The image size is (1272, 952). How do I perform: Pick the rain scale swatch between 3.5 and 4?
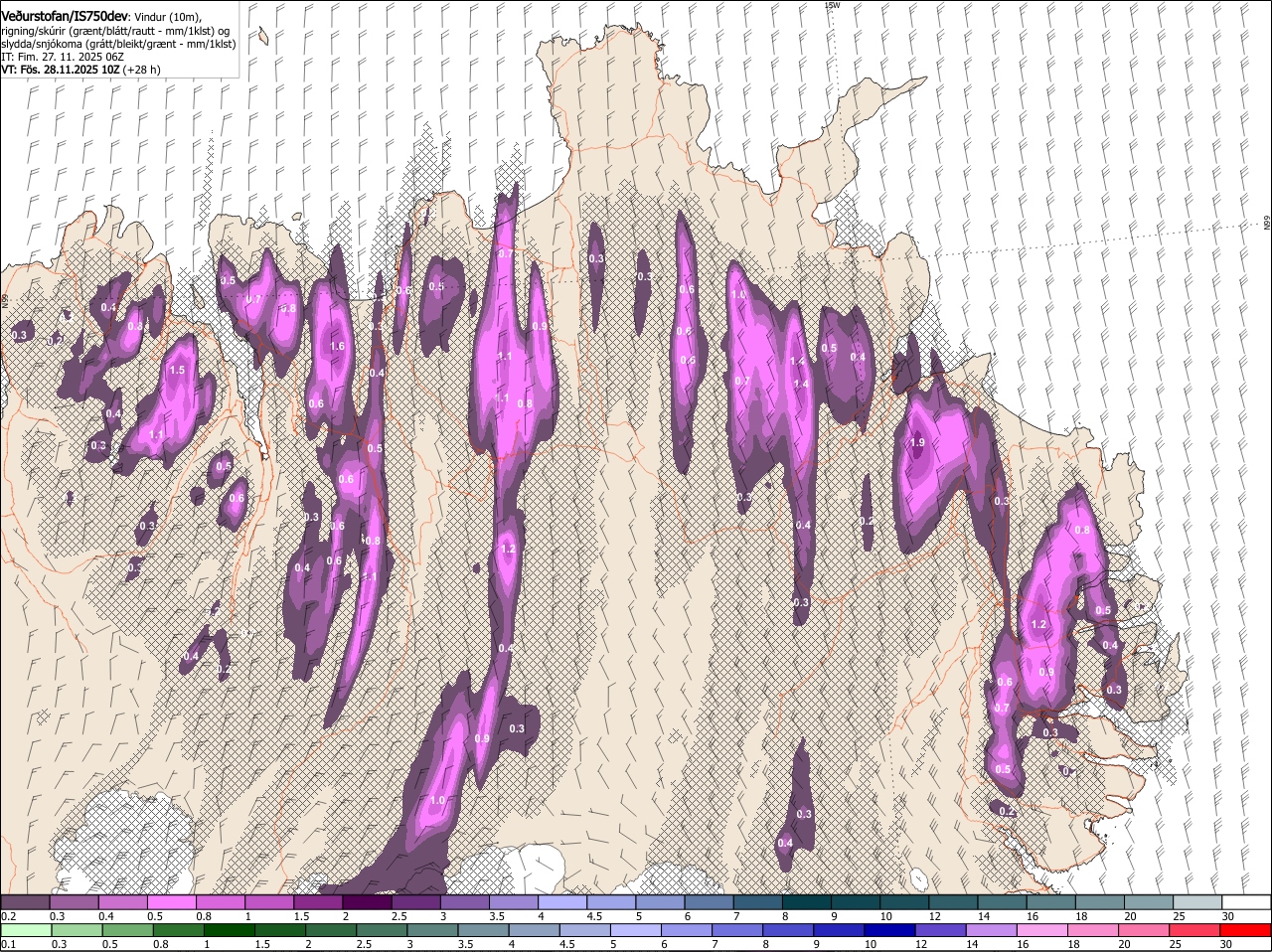(485, 930)
